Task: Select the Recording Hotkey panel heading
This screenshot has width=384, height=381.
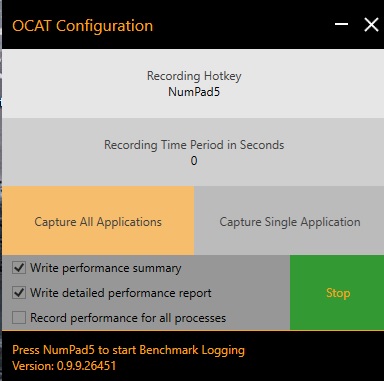Action: (194, 76)
